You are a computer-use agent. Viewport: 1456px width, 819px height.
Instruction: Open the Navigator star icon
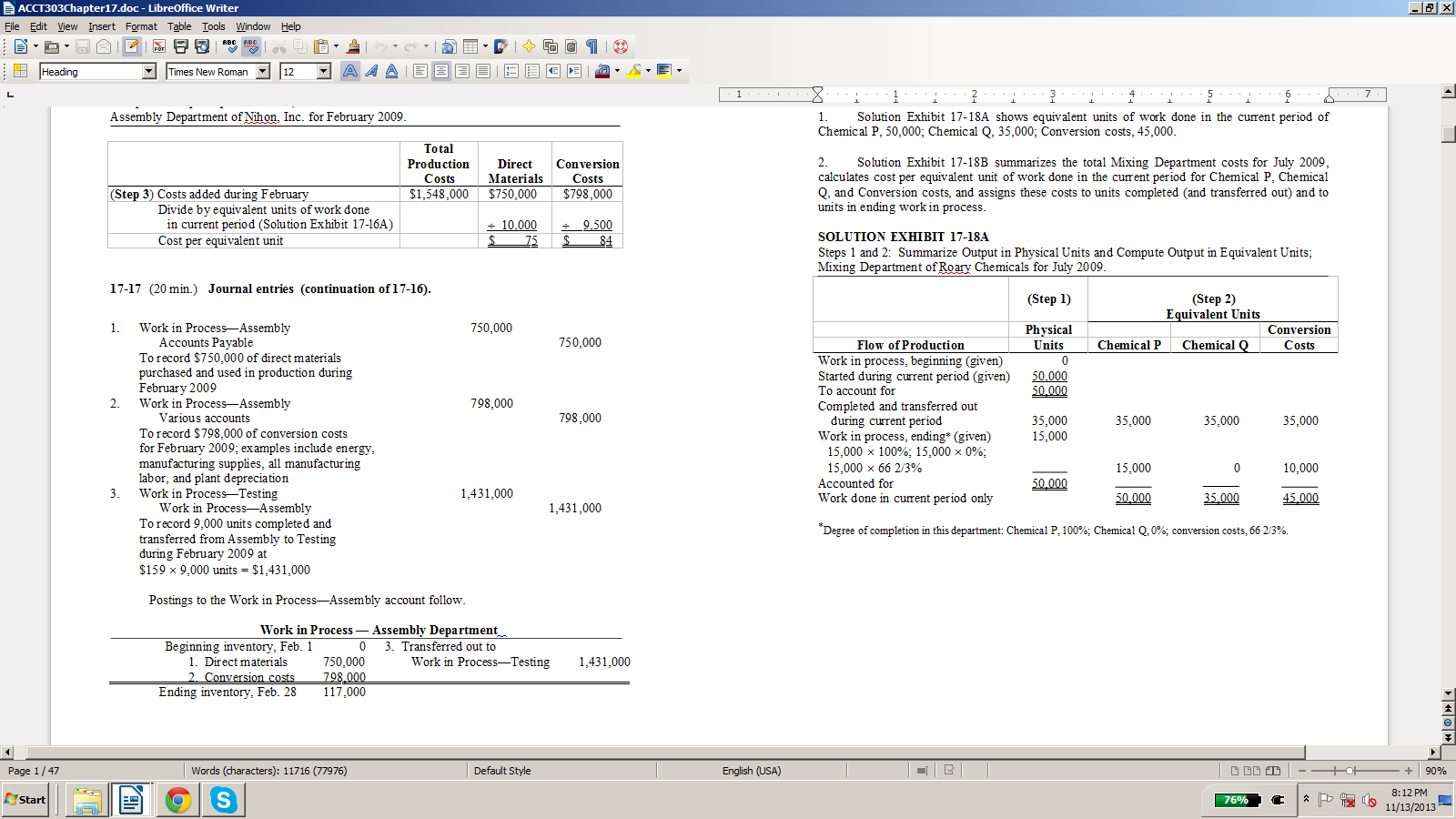pos(529,46)
